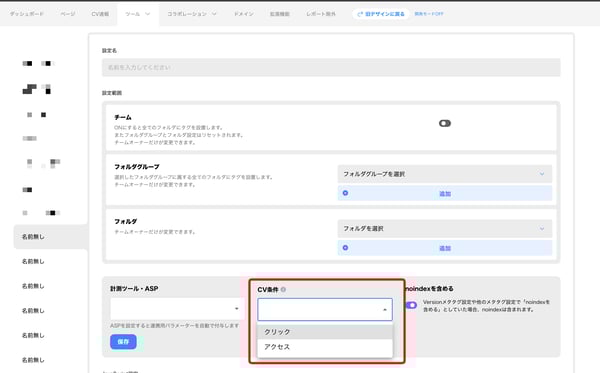Open the フォルダを選択 dropdown
This screenshot has height=373, width=600.
click(445, 228)
